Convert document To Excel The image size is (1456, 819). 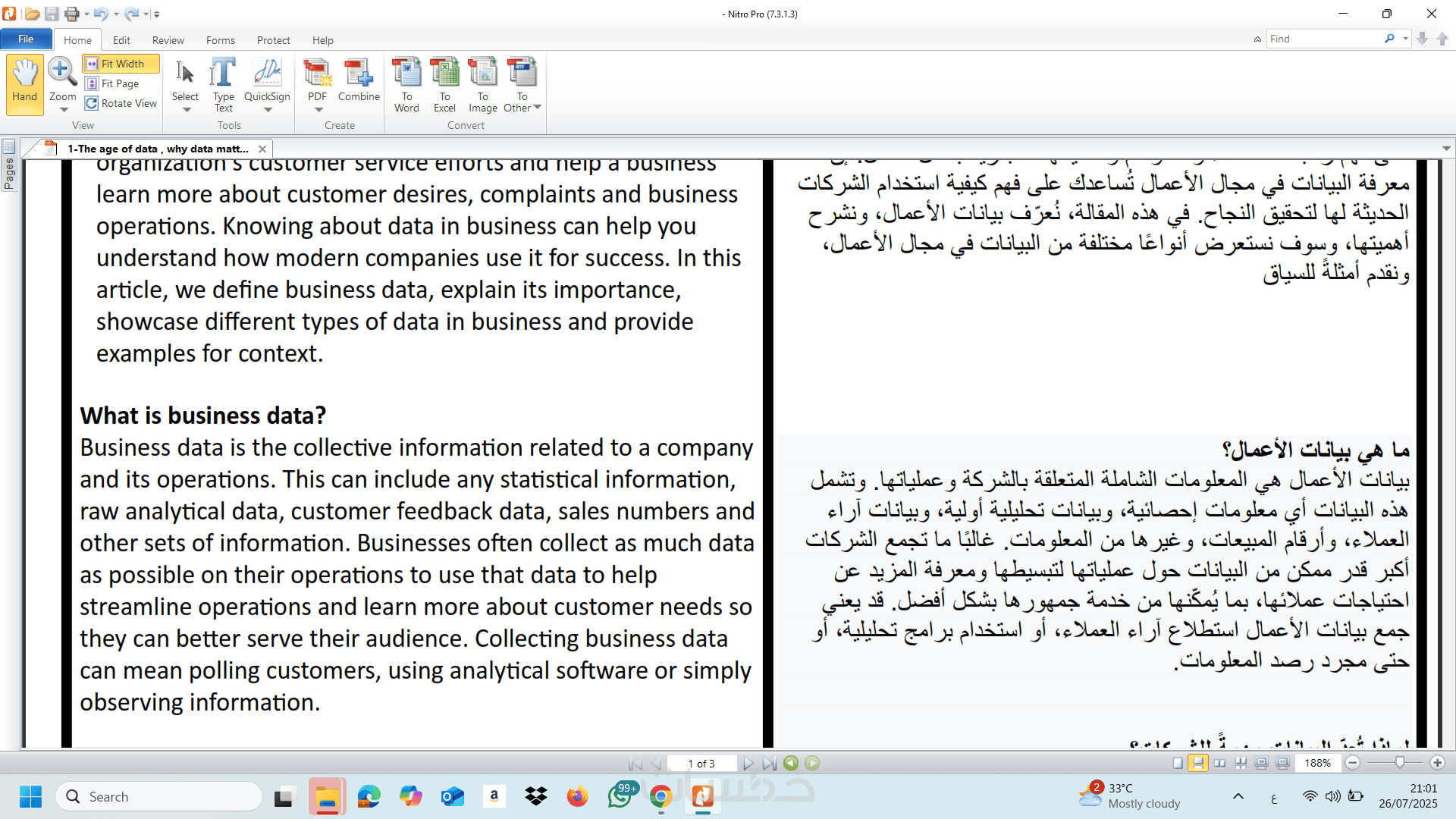point(444,83)
